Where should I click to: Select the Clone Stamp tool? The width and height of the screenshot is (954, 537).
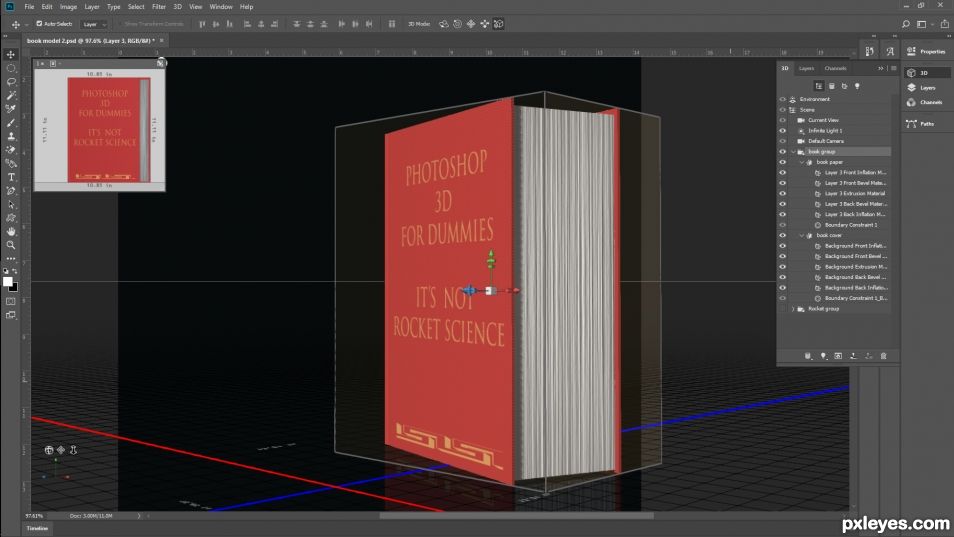[11, 136]
